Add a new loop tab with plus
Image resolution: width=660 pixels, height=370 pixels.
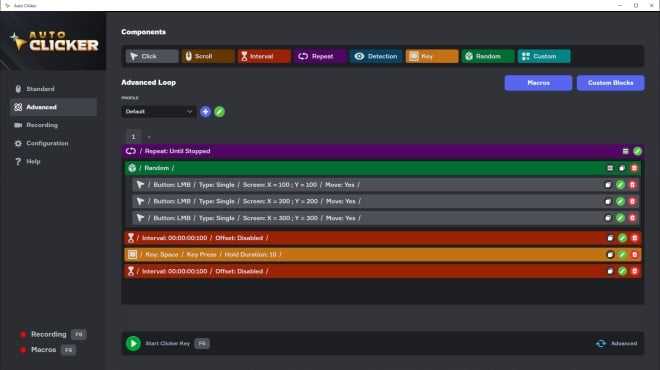tap(149, 137)
